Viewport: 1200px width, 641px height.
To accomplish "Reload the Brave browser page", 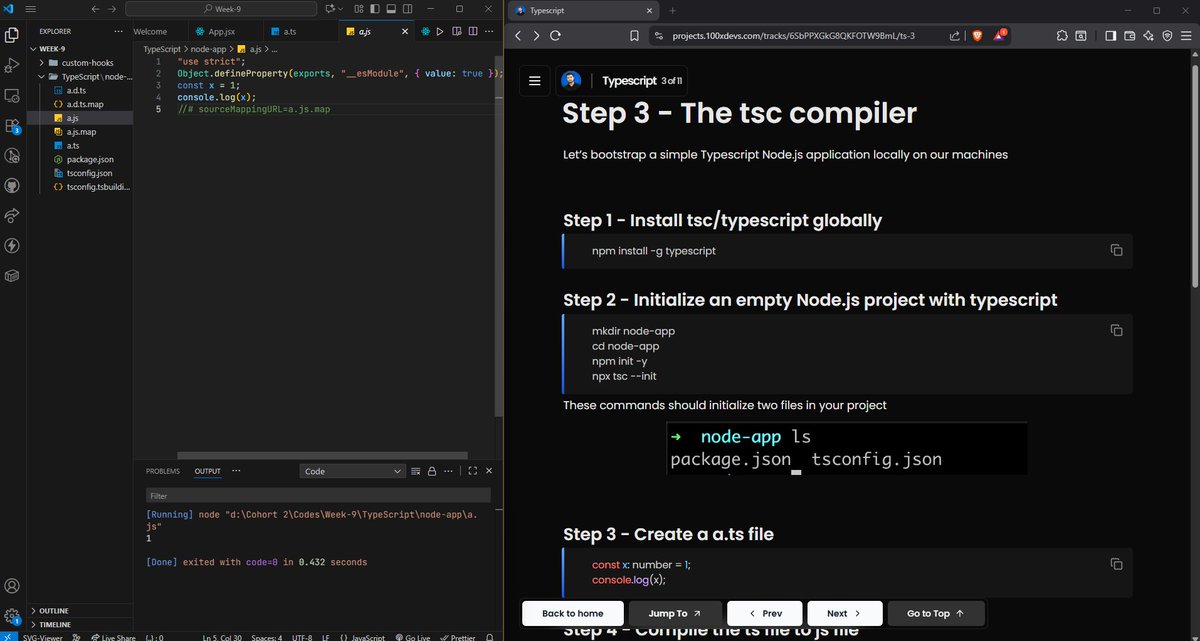I will (x=554, y=36).
